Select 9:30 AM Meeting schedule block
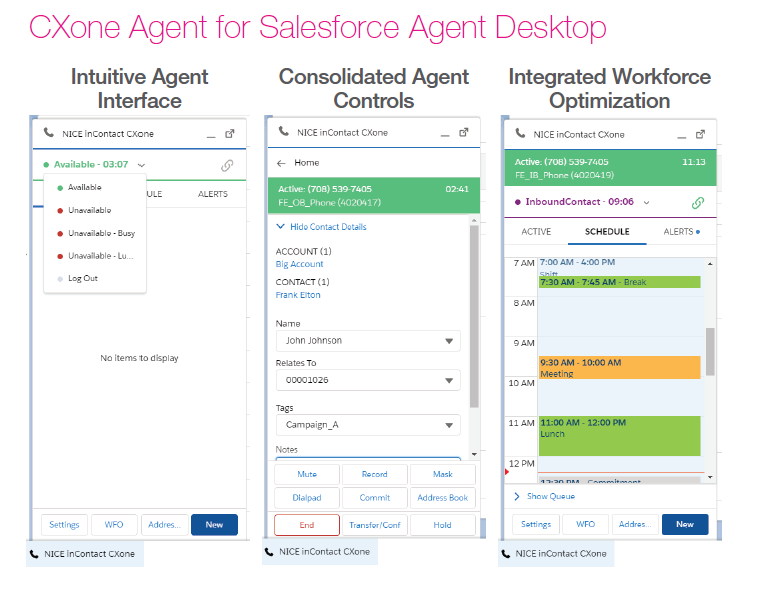Screen dimensions: 762x590 coord(620,368)
